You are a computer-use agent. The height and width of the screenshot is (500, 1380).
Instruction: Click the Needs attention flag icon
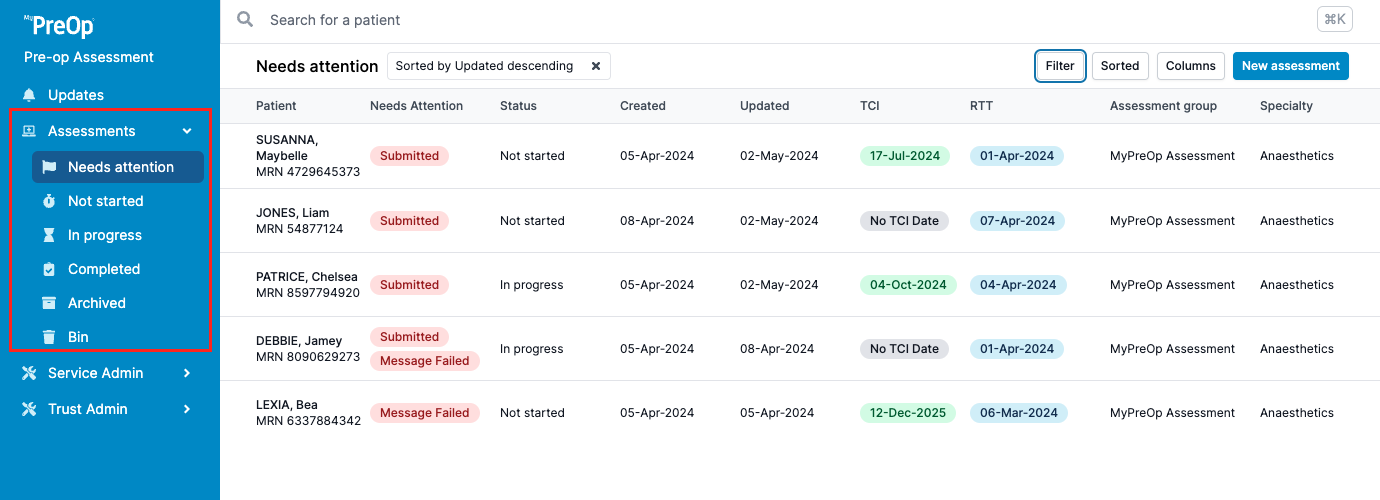click(x=49, y=167)
